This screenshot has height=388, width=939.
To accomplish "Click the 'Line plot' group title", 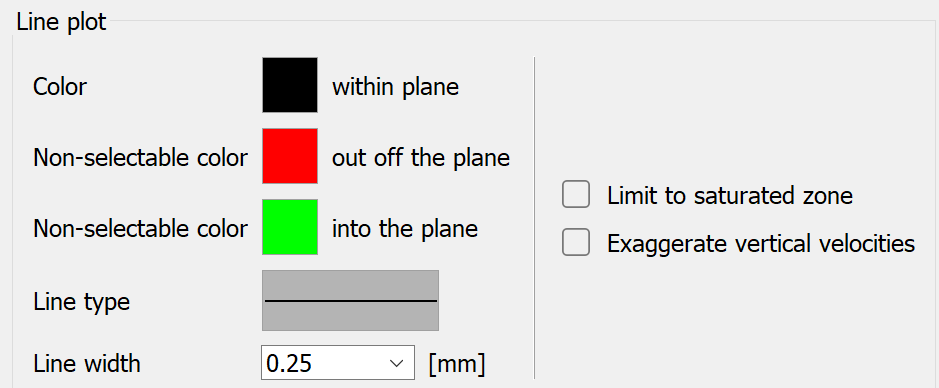I will click(61, 22).
